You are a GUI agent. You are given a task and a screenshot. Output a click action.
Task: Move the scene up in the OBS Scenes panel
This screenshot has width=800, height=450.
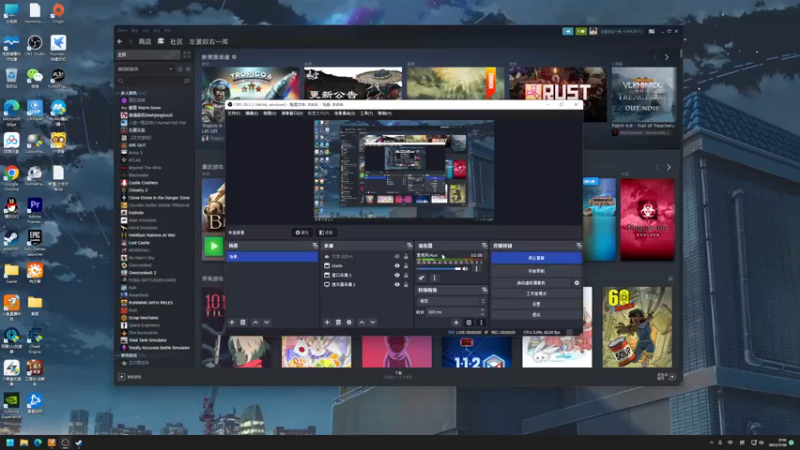pyautogui.click(x=256, y=322)
